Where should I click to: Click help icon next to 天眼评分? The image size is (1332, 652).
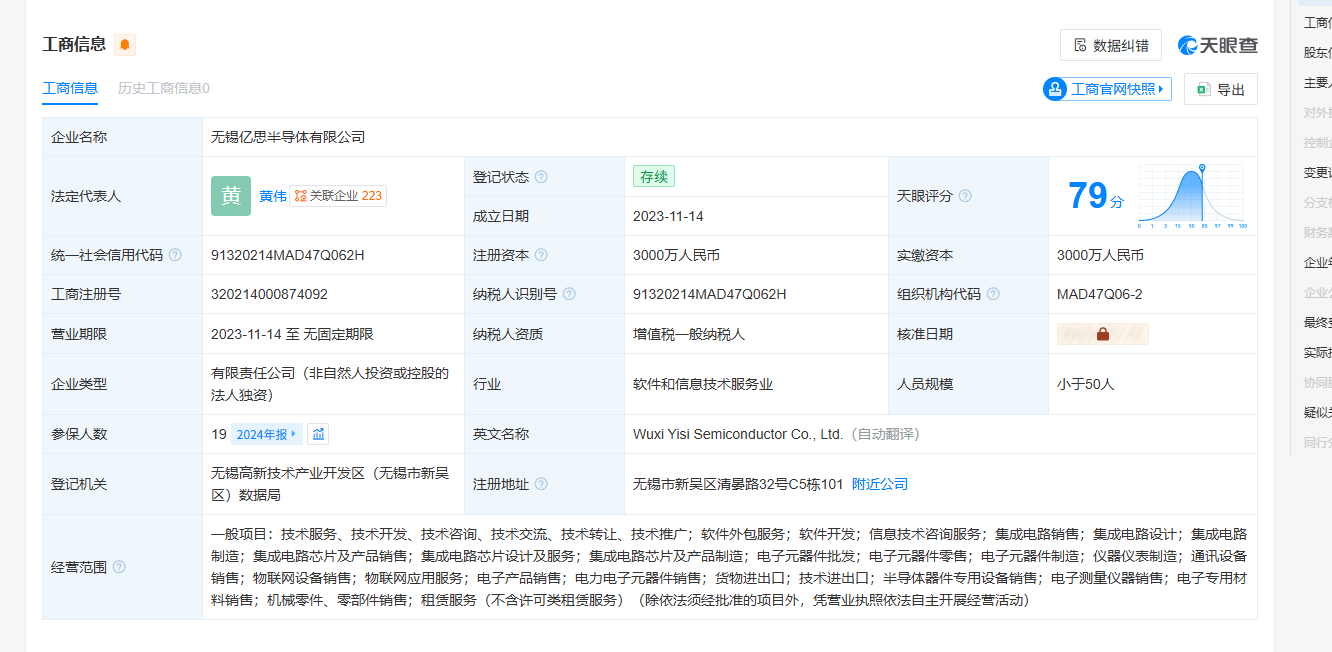point(965,196)
